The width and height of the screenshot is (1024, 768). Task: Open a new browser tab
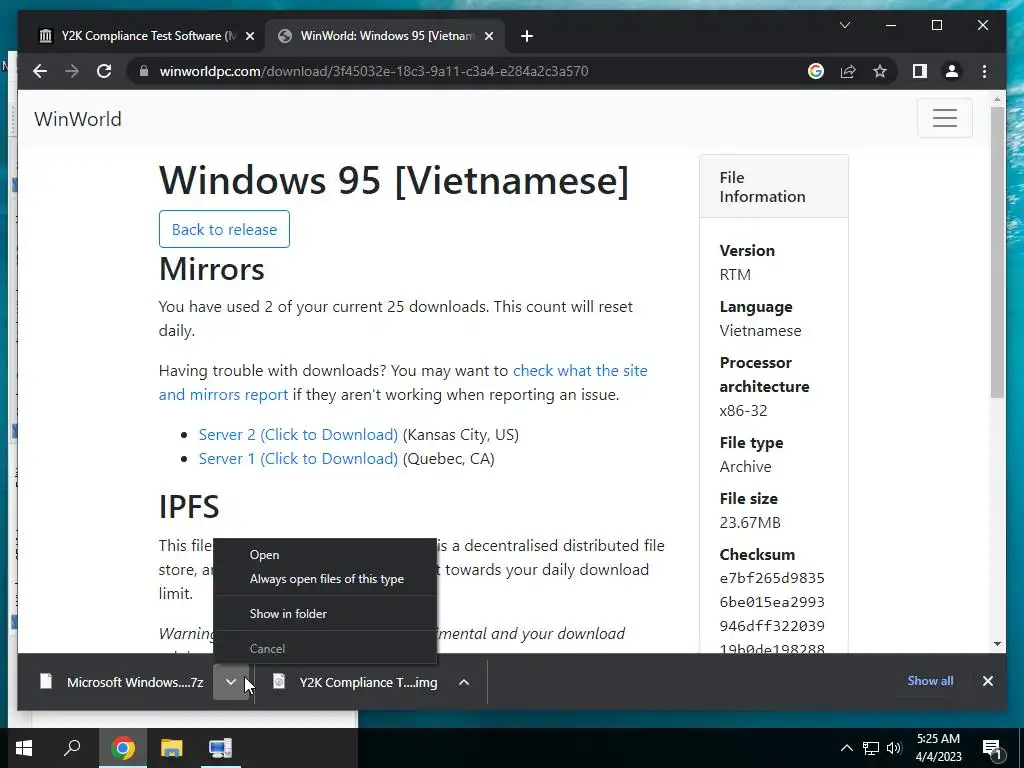[527, 36]
